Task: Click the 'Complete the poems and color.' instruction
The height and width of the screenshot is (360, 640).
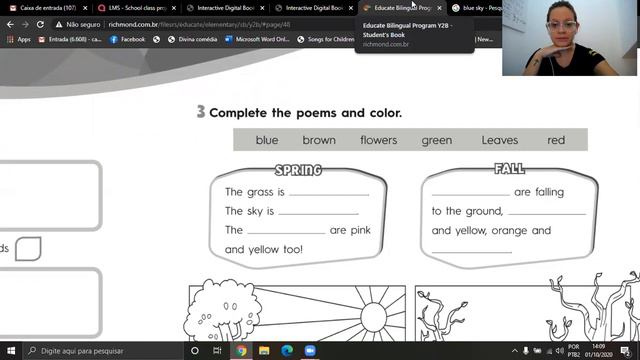Action: pyautogui.click(x=305, y=113)
